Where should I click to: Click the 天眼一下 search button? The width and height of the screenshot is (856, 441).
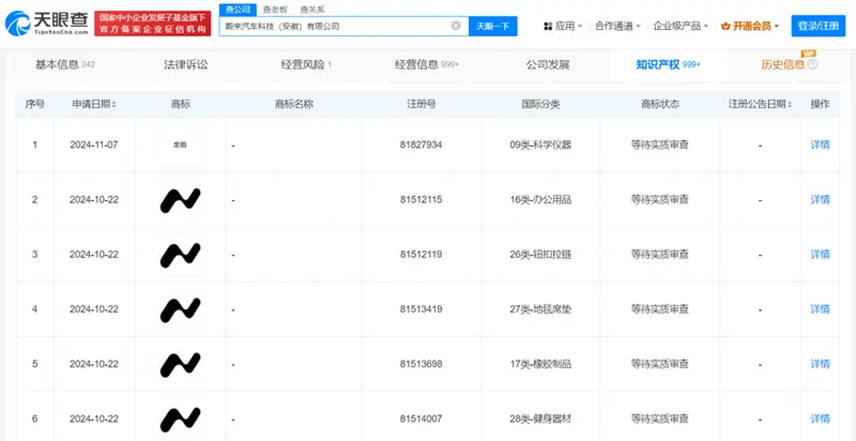493,26
